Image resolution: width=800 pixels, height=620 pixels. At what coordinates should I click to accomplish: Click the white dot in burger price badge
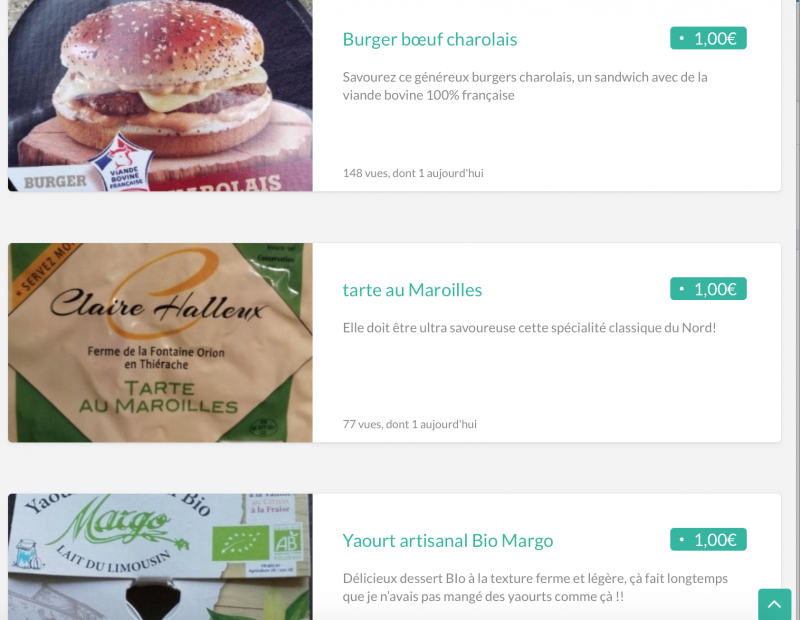coord(682,38)
